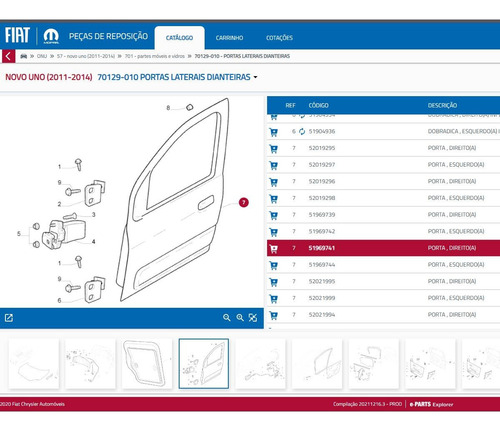
Task: Expand the 70129-010 Portas Laterais Dianteiras dropdown
Action: point(255,77)
